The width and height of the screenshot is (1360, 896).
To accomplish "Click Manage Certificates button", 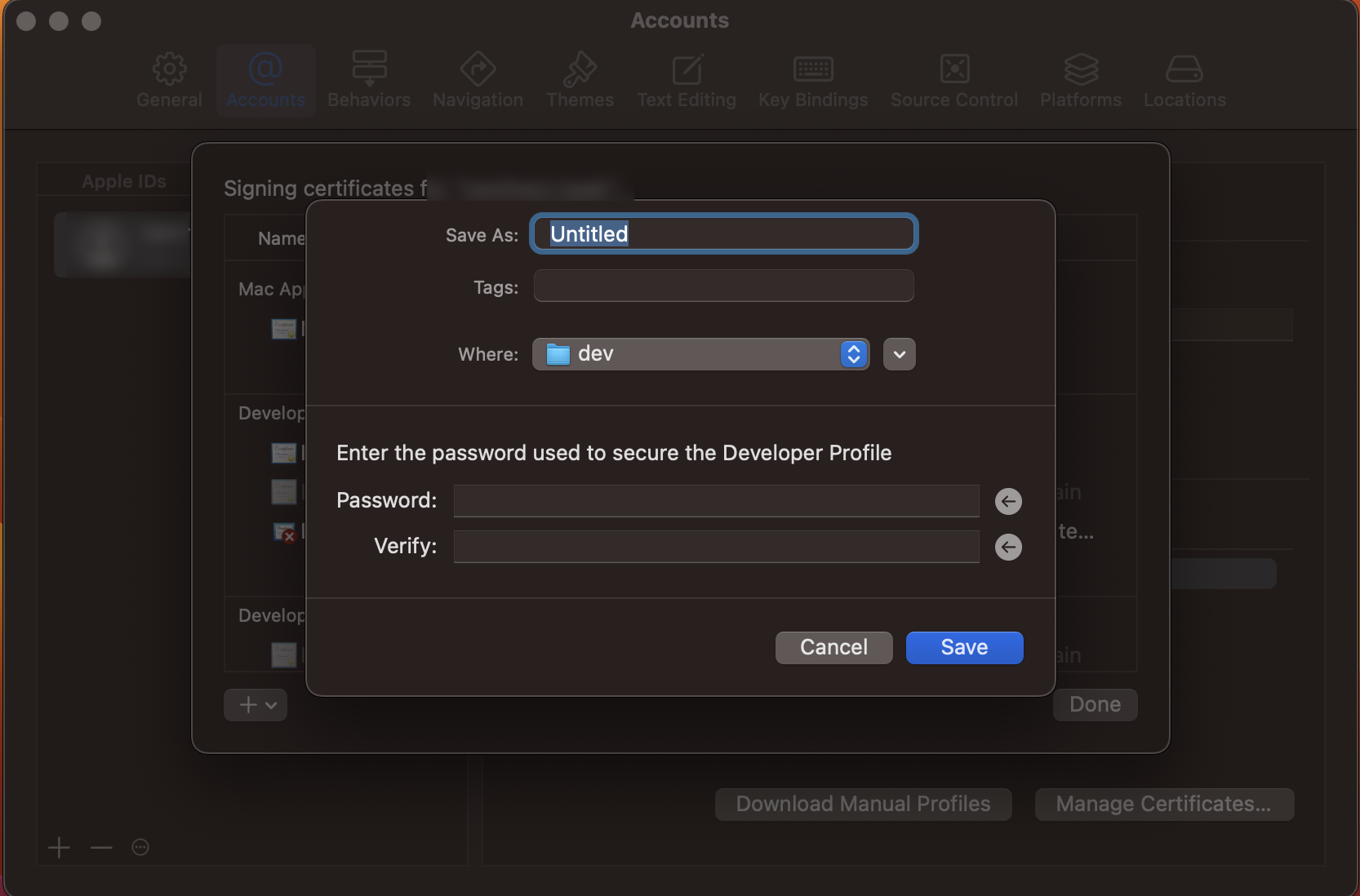I will (1164, 805).
